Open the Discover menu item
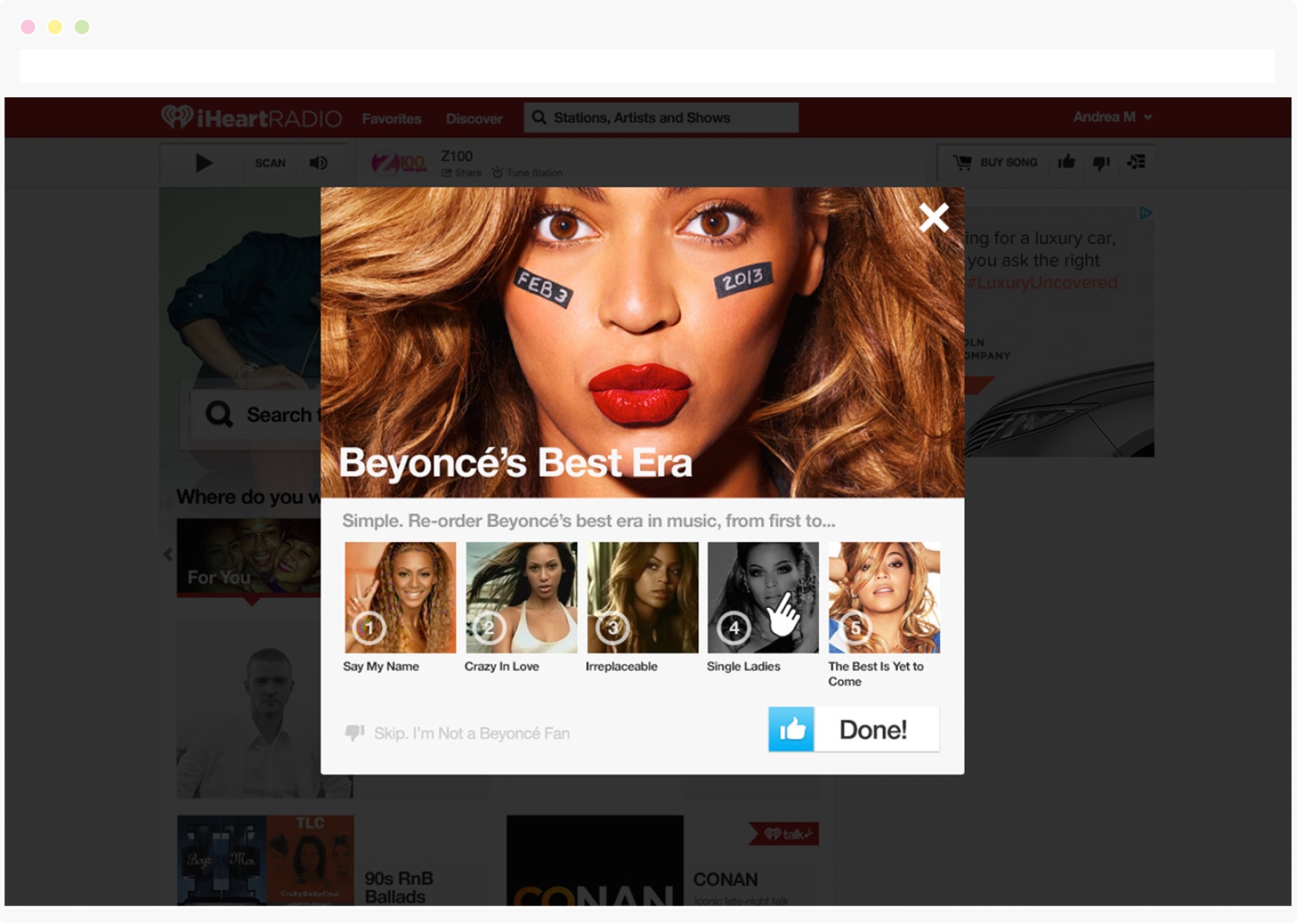The image size is (1297, 924). [474, 118]
